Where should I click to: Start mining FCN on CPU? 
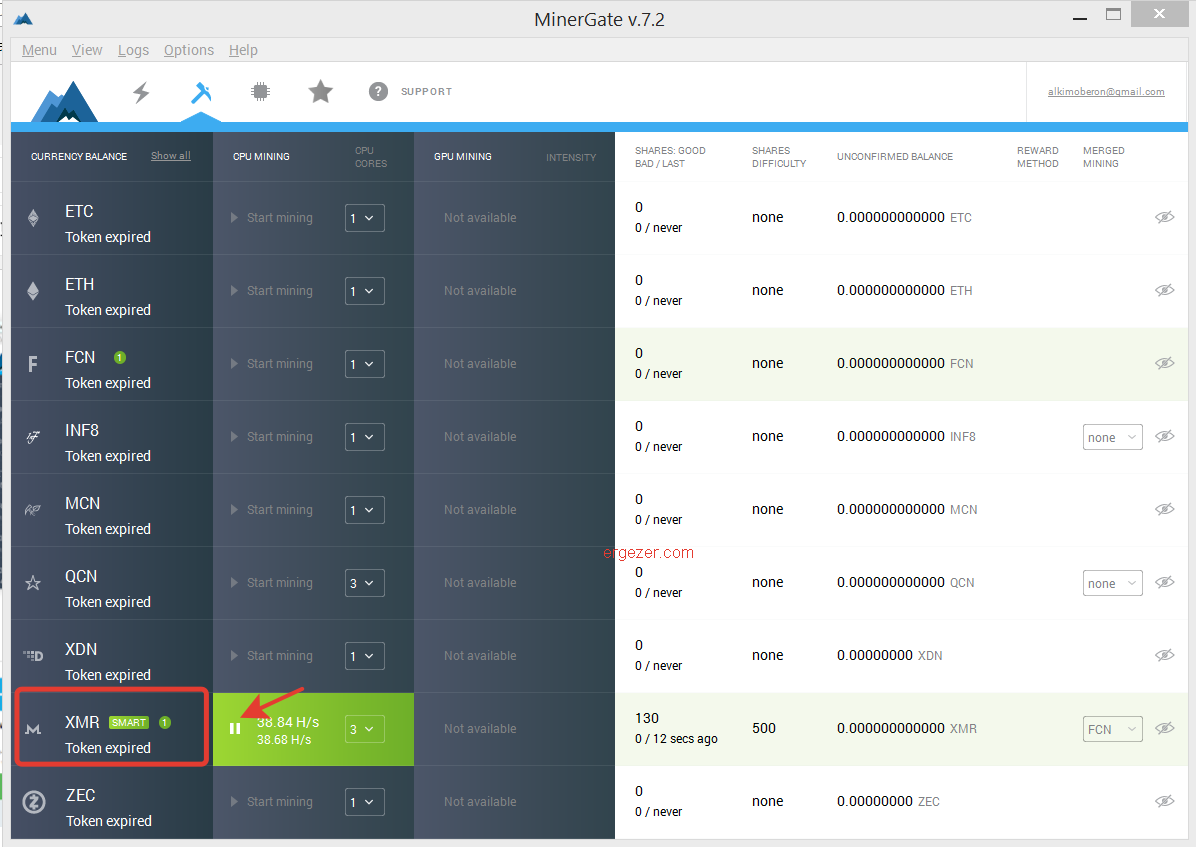[272, 364]
